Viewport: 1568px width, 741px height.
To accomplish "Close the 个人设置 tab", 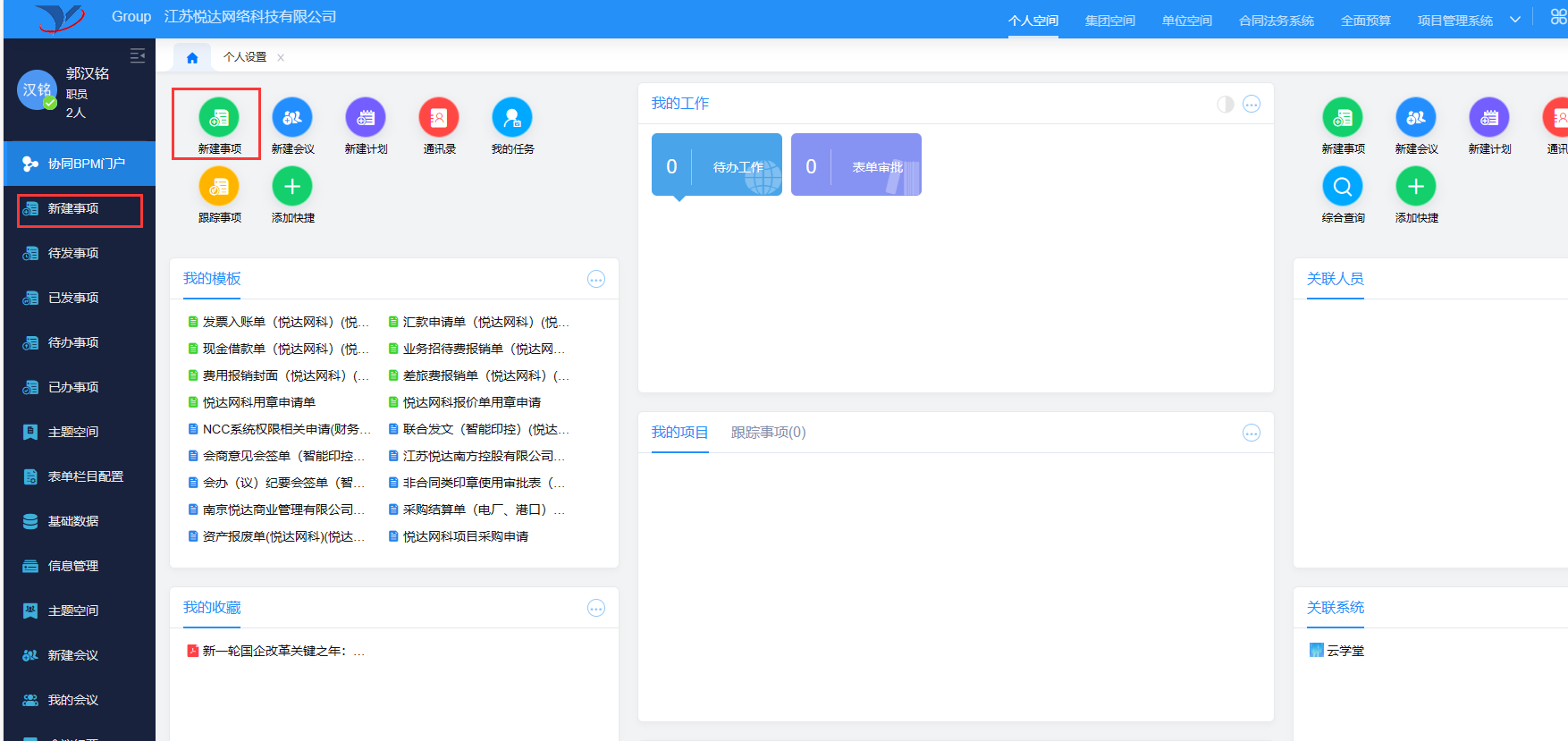I will pos(281,57).
